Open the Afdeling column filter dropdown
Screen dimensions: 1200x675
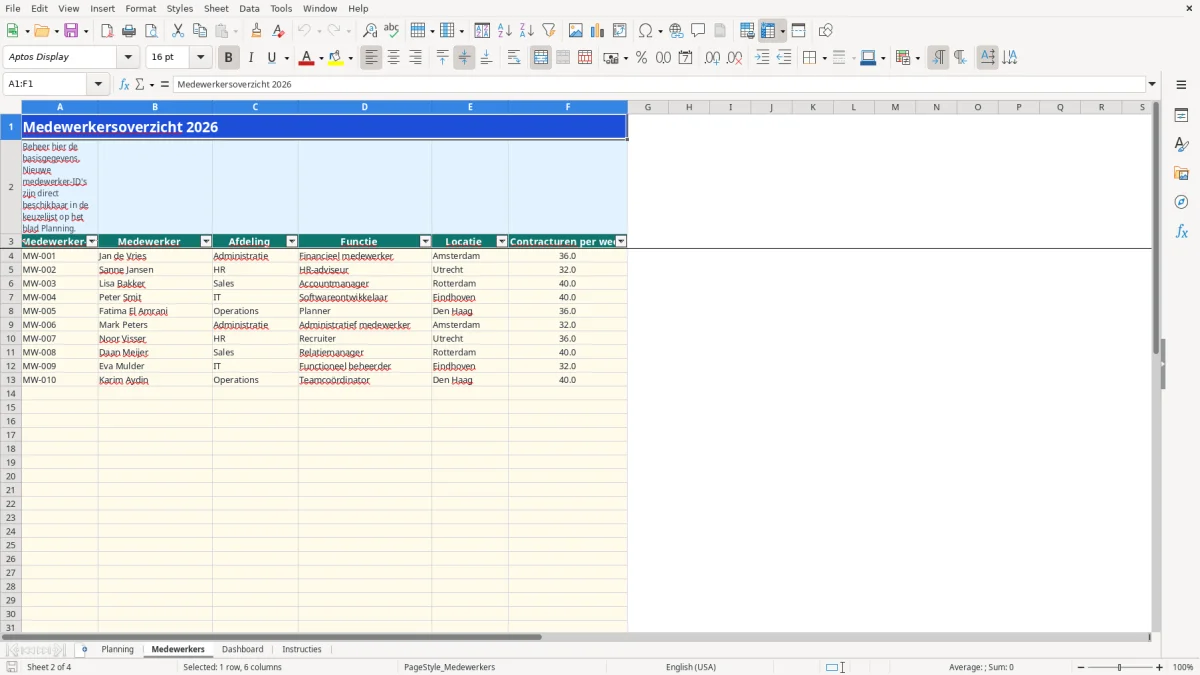292,241
